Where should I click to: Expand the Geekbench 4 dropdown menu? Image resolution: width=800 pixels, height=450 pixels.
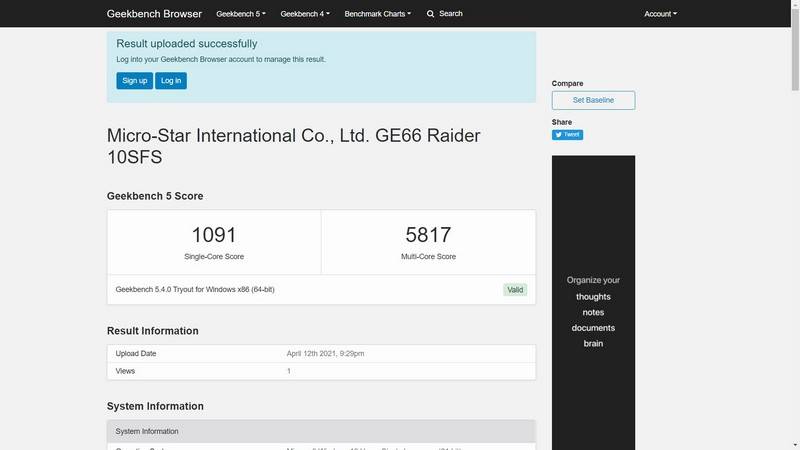(305, 14)
